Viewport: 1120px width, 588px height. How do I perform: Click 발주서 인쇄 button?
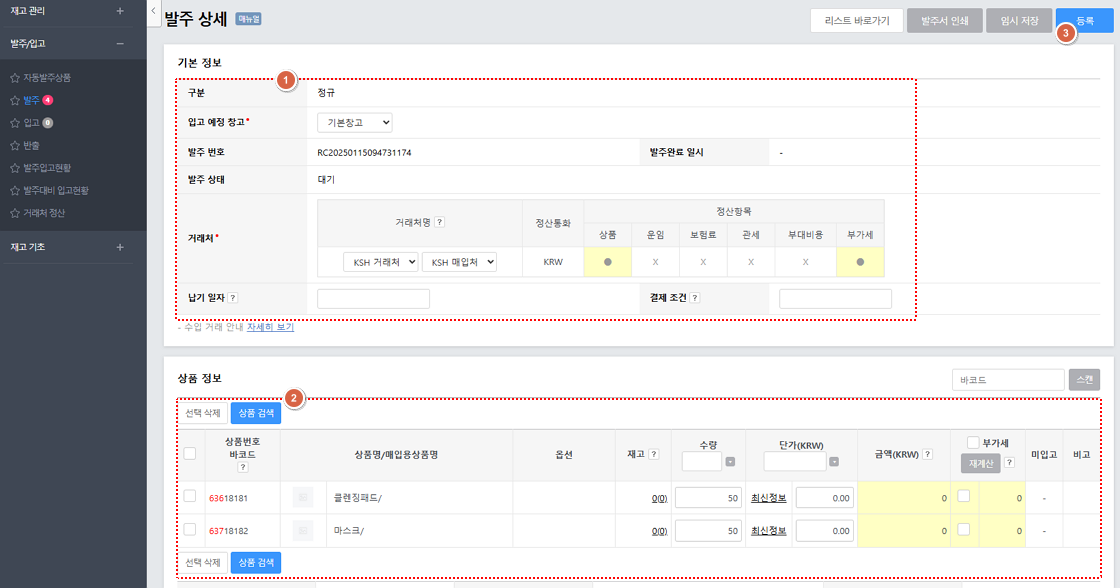pyautogui.click(x=945, y=21)
